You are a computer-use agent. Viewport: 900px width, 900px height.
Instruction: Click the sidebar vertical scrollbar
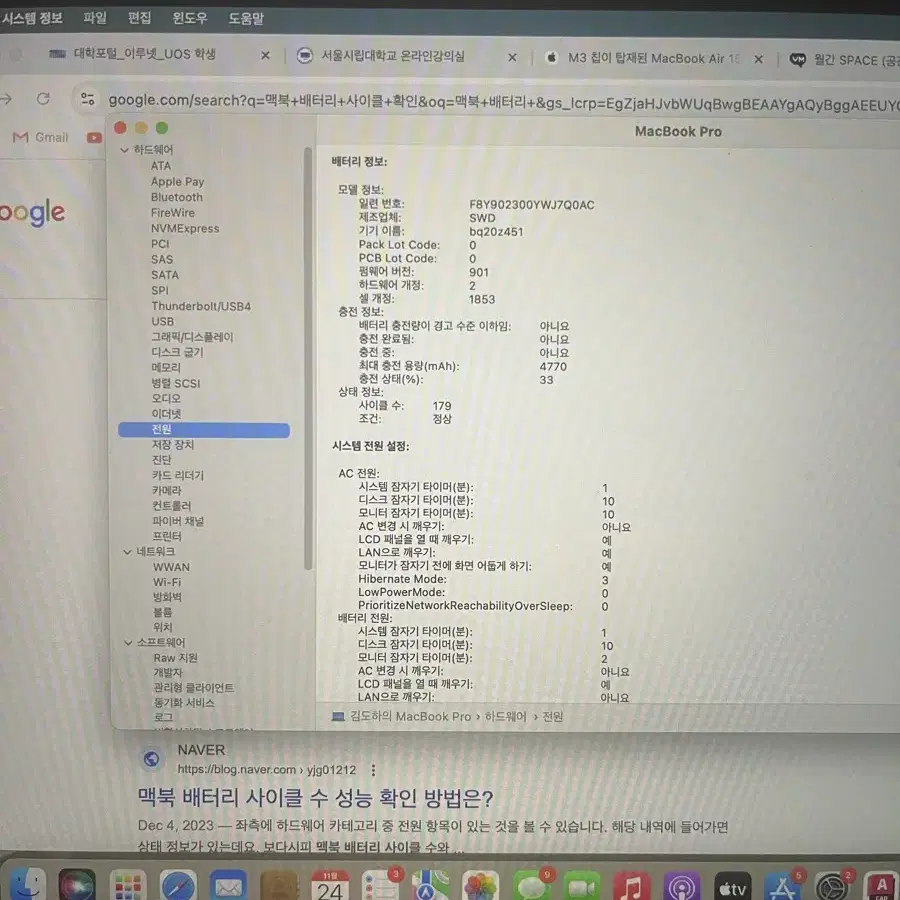click(308, 358)
